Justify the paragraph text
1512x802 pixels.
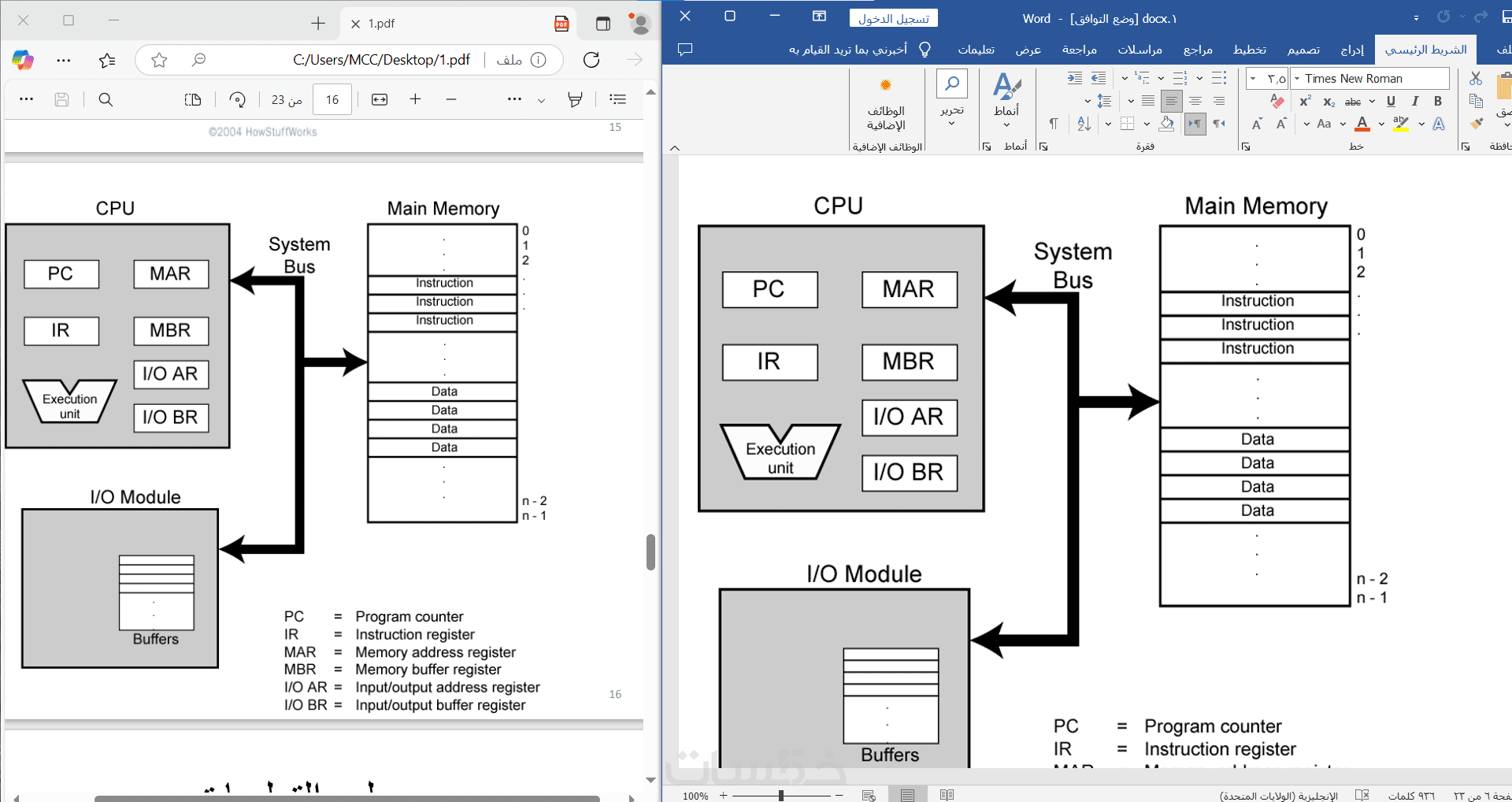(1148, 101)
